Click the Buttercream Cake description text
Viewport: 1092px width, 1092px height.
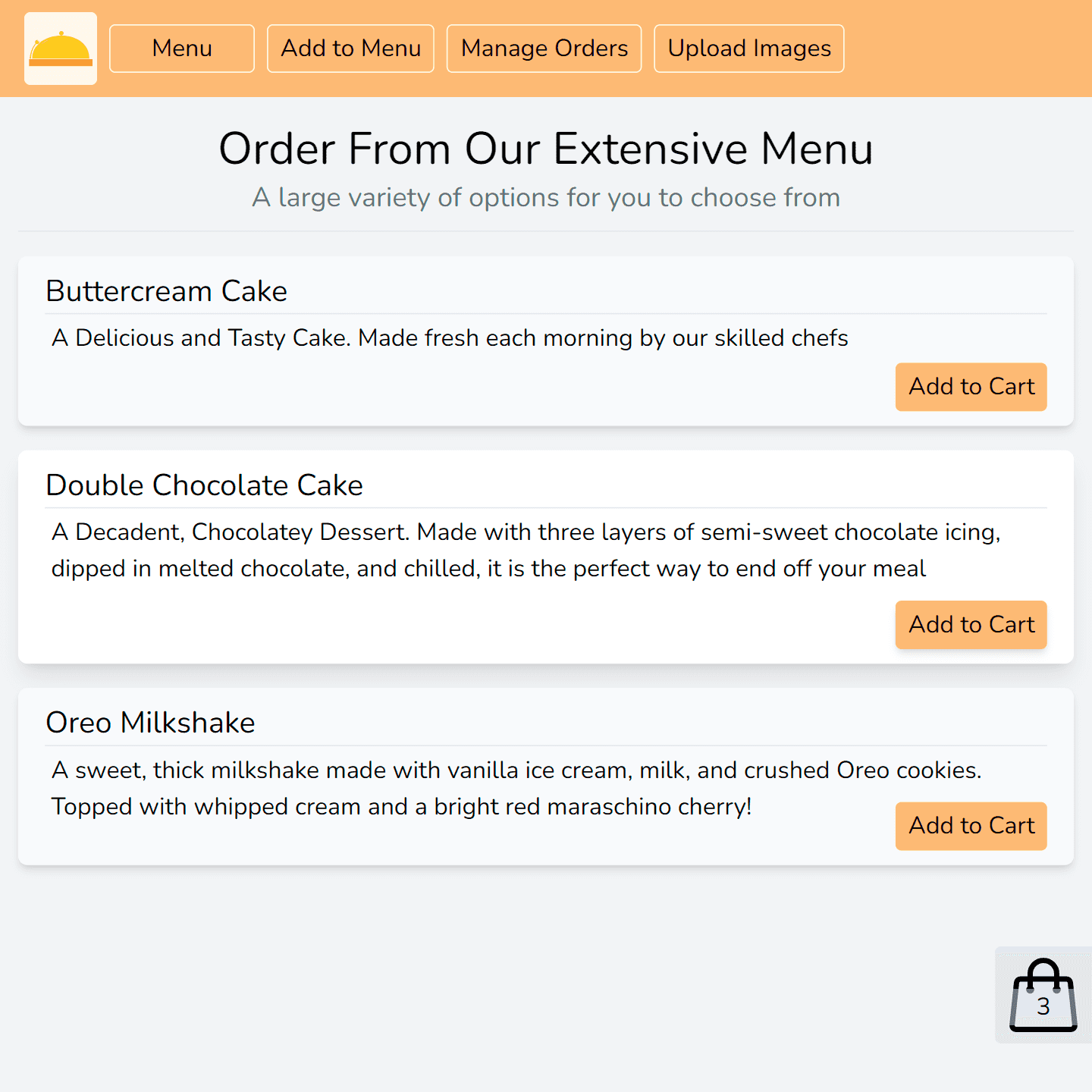[450, 338]
